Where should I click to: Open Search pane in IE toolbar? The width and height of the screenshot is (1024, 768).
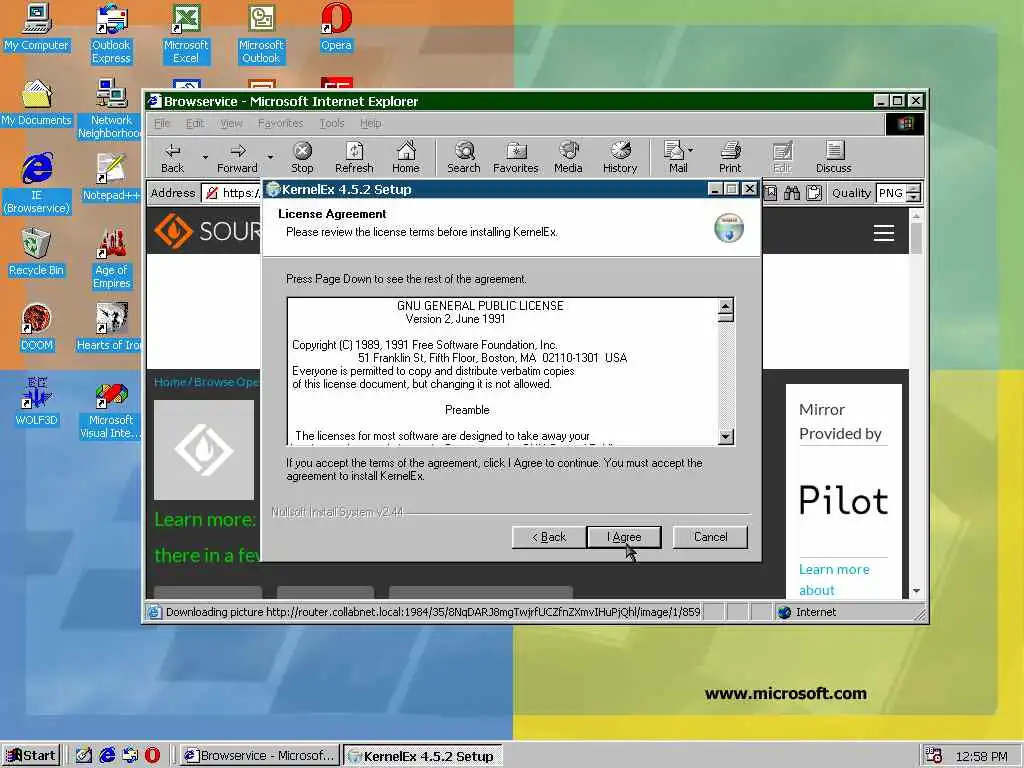(464, 158)
